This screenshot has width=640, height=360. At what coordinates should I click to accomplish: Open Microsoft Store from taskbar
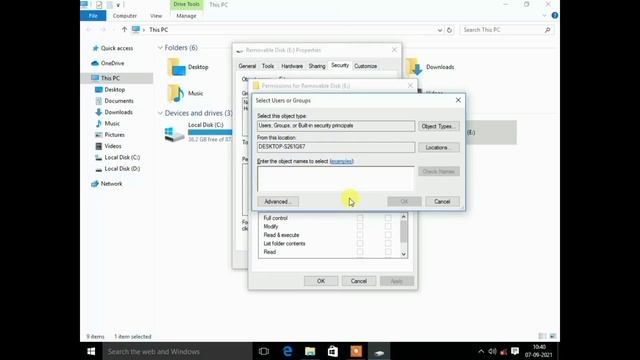click(333, 351)
